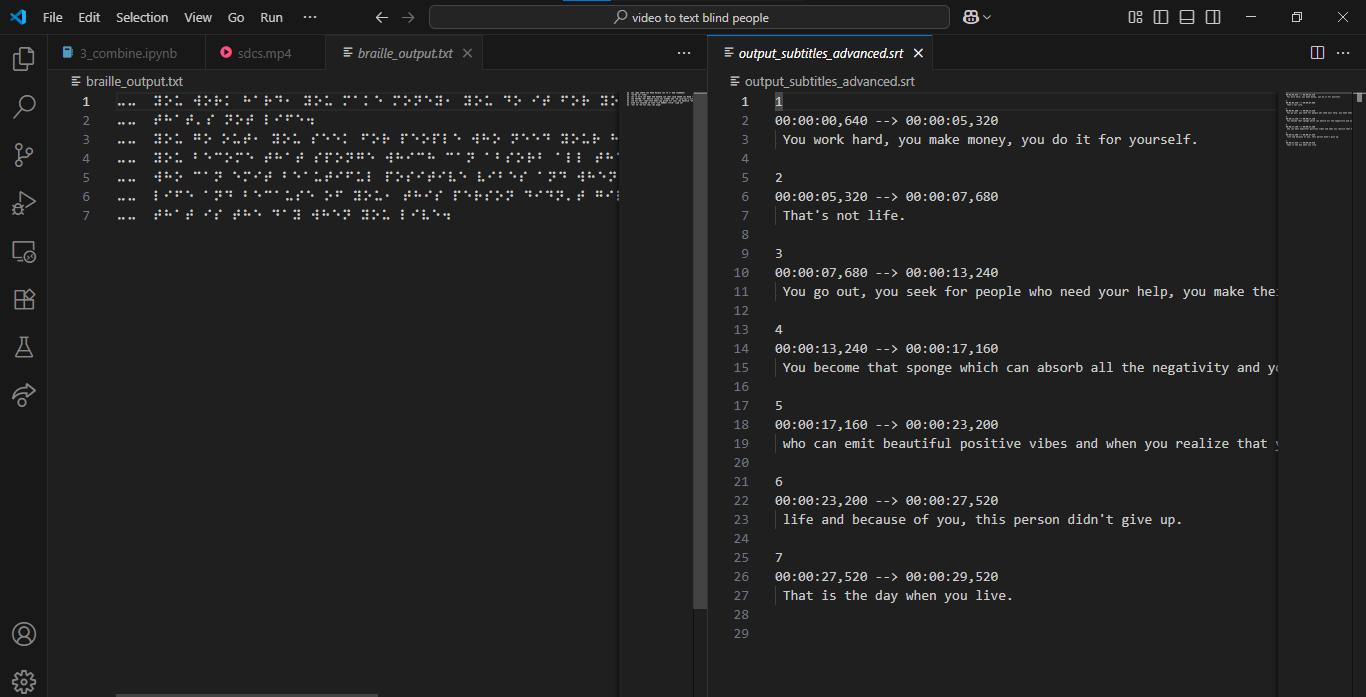Open the Selection menu

tap(142, 17)
